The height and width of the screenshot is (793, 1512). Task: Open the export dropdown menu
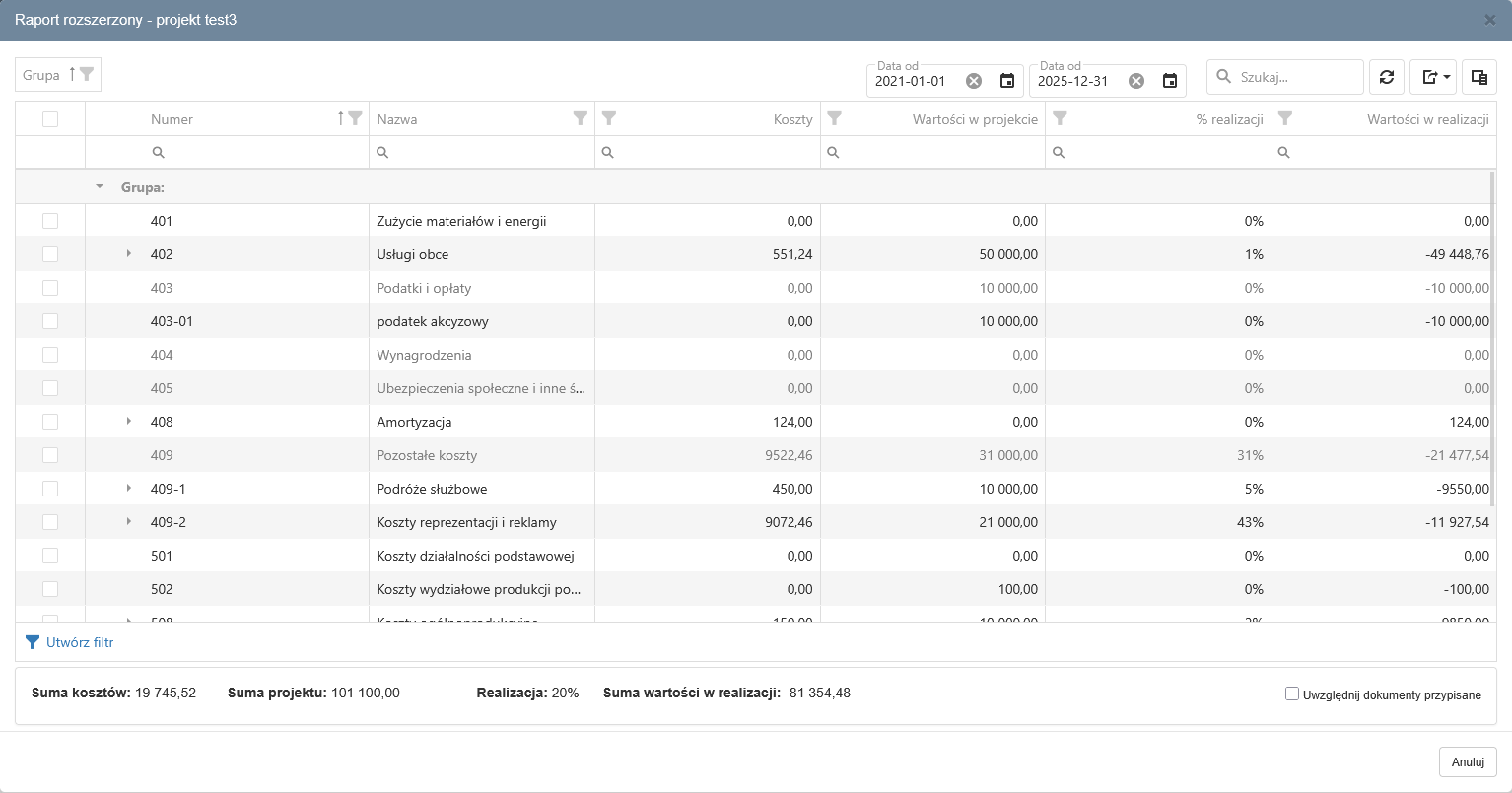(x=1432, y=77)
